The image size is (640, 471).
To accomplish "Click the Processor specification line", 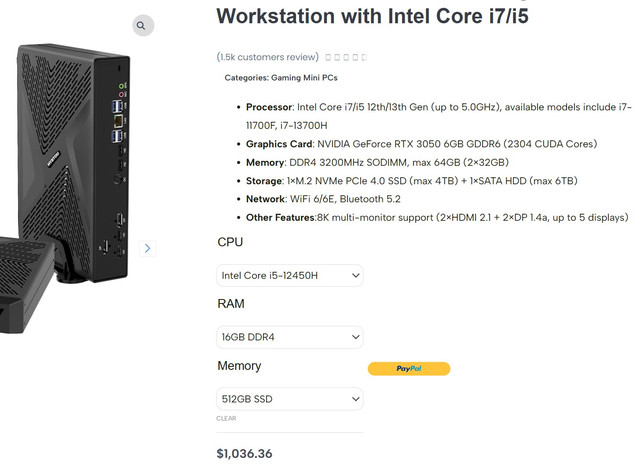I will tap(438, 116).
